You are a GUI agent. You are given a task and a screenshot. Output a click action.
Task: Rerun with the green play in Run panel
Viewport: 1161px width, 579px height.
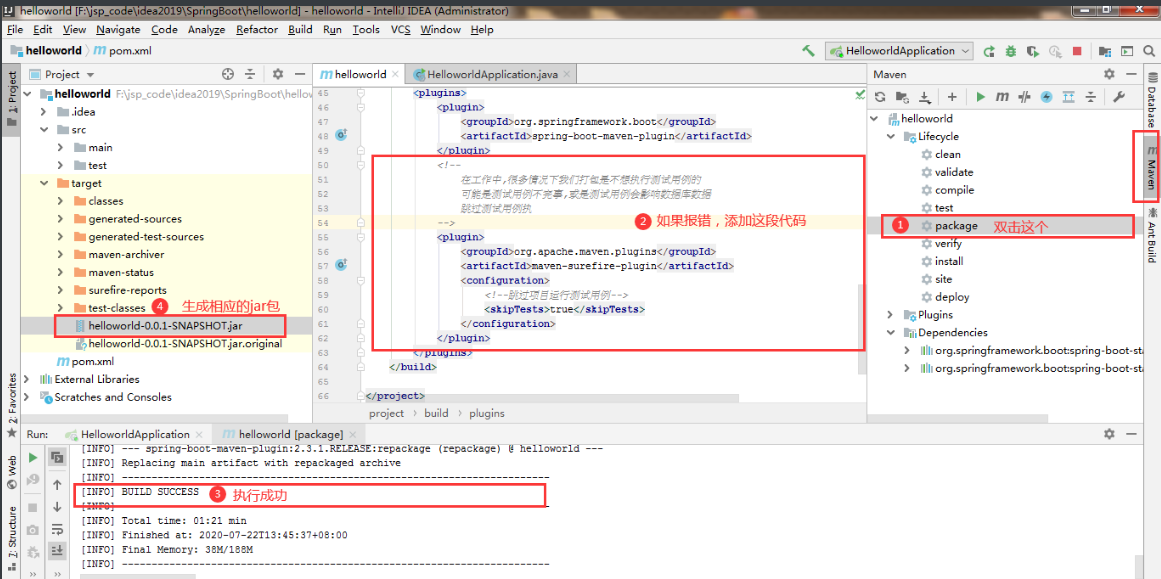point(33,458)
